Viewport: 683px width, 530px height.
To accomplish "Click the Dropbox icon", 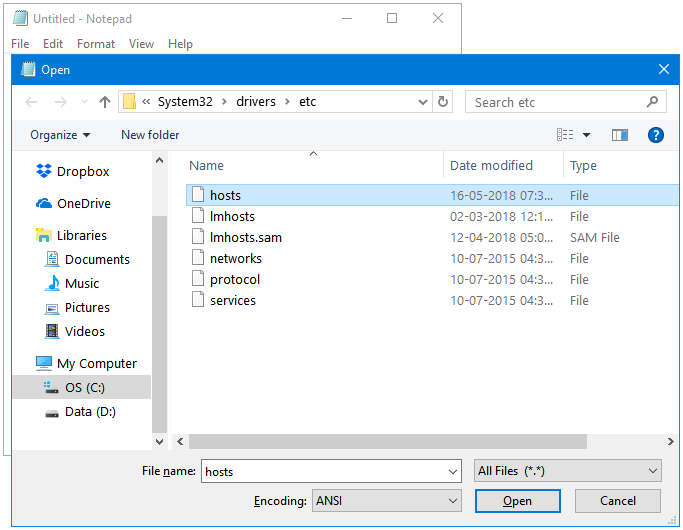I will 44,171.
